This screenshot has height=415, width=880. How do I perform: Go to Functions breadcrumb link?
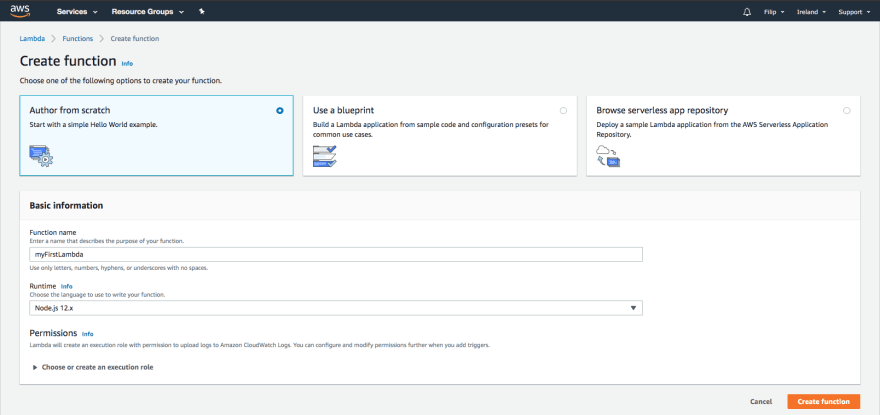pos(78,39)
